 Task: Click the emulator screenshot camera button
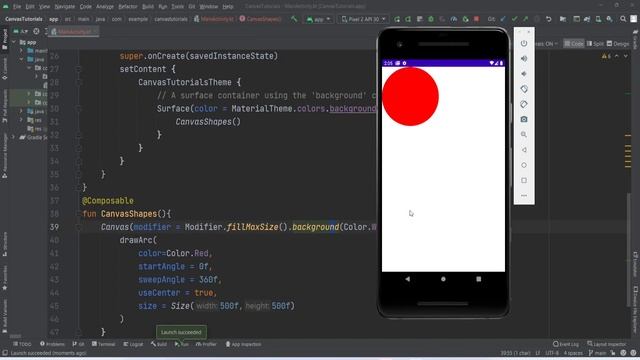524,119
